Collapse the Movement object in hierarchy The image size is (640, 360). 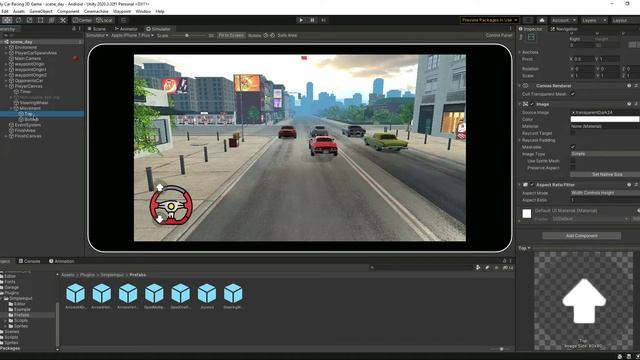(11, 108)
